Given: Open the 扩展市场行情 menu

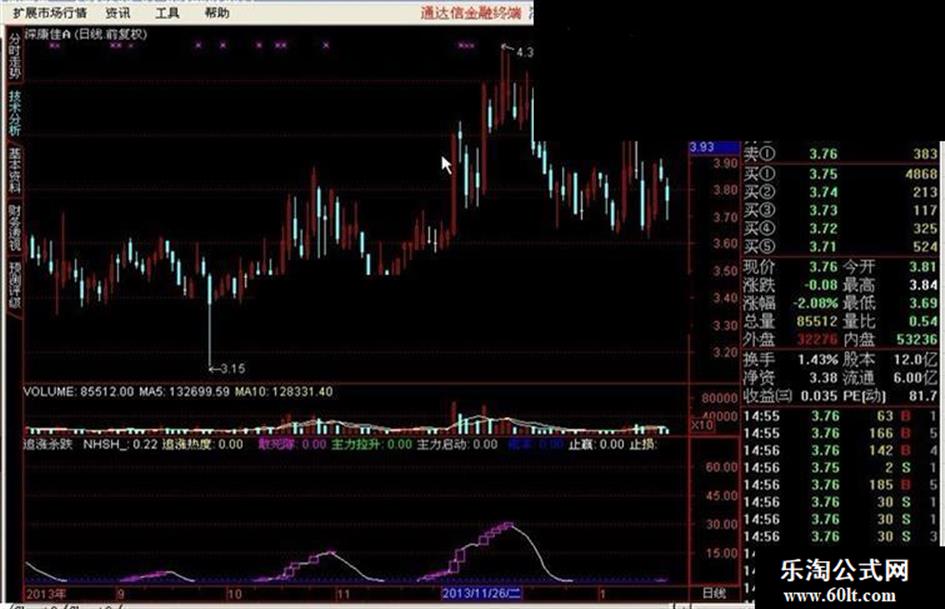Looking at the screenshot, I should 50,13.
